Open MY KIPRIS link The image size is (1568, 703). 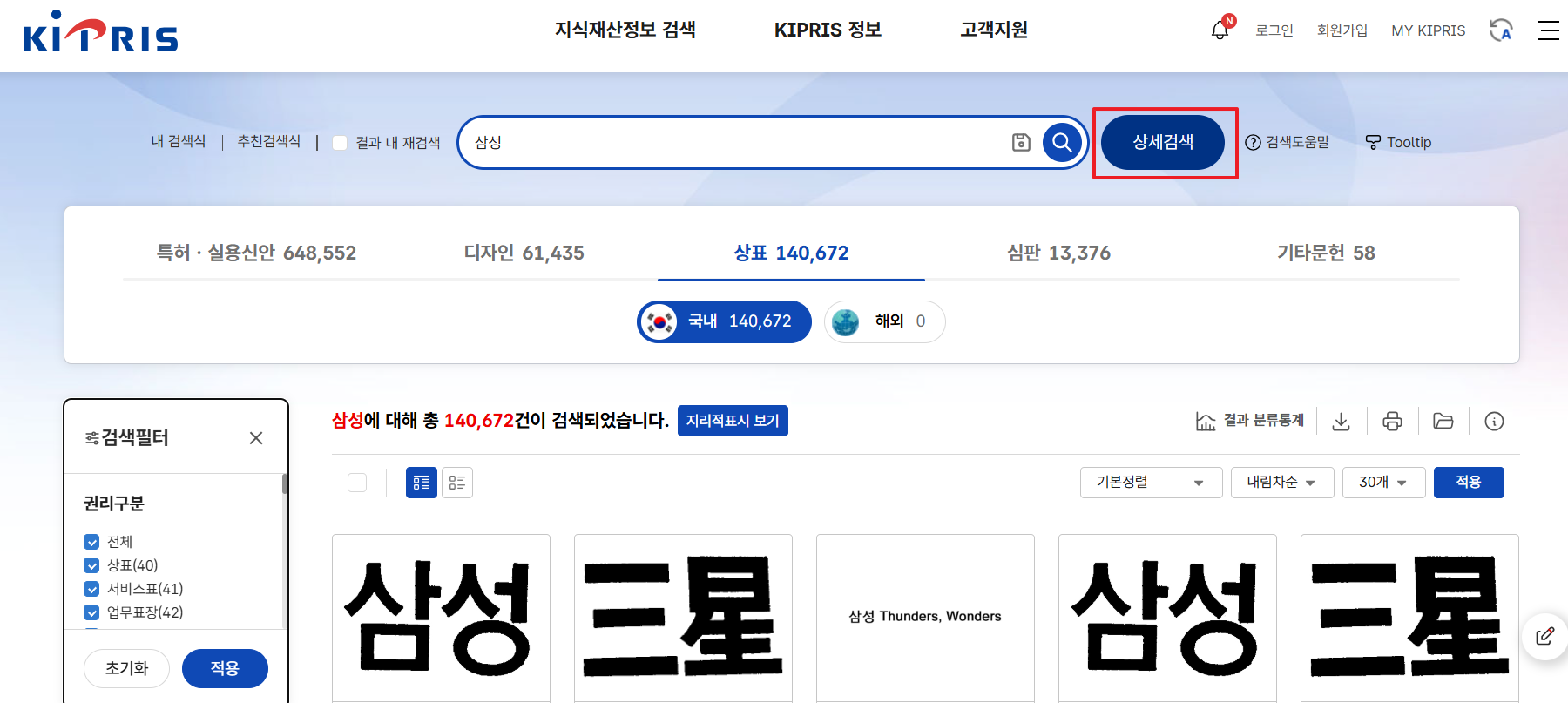click(x=1429, y=30)
